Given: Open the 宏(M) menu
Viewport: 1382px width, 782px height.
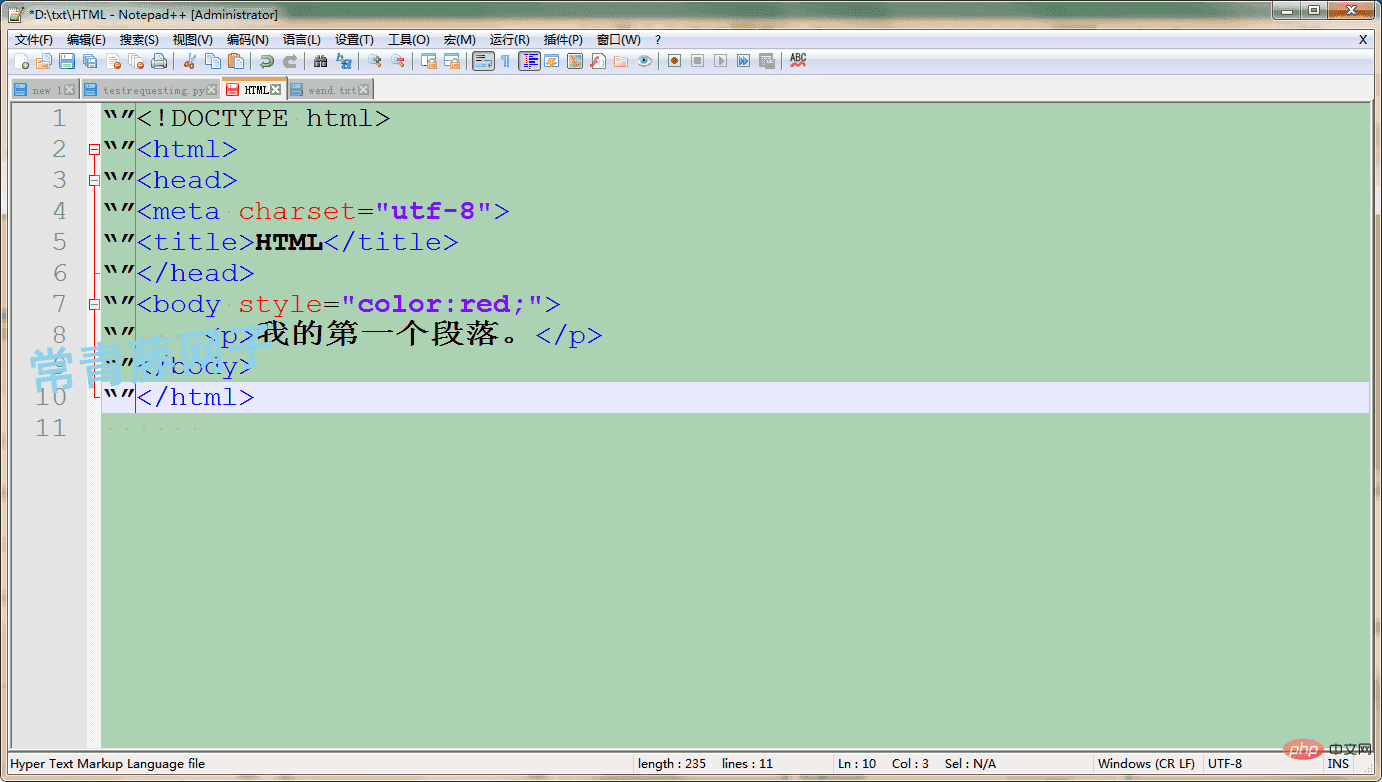Looking at the screenshot, I should [x=459, y=40].
